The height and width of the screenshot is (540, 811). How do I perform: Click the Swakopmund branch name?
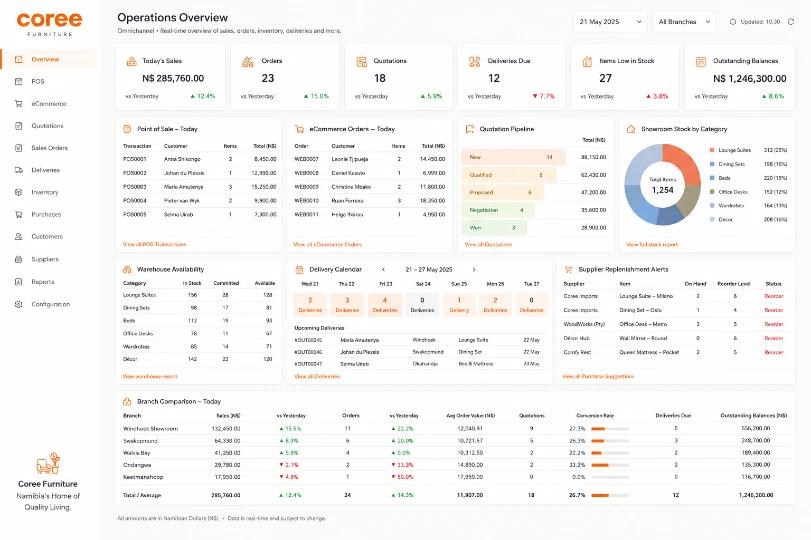(140, 441)
